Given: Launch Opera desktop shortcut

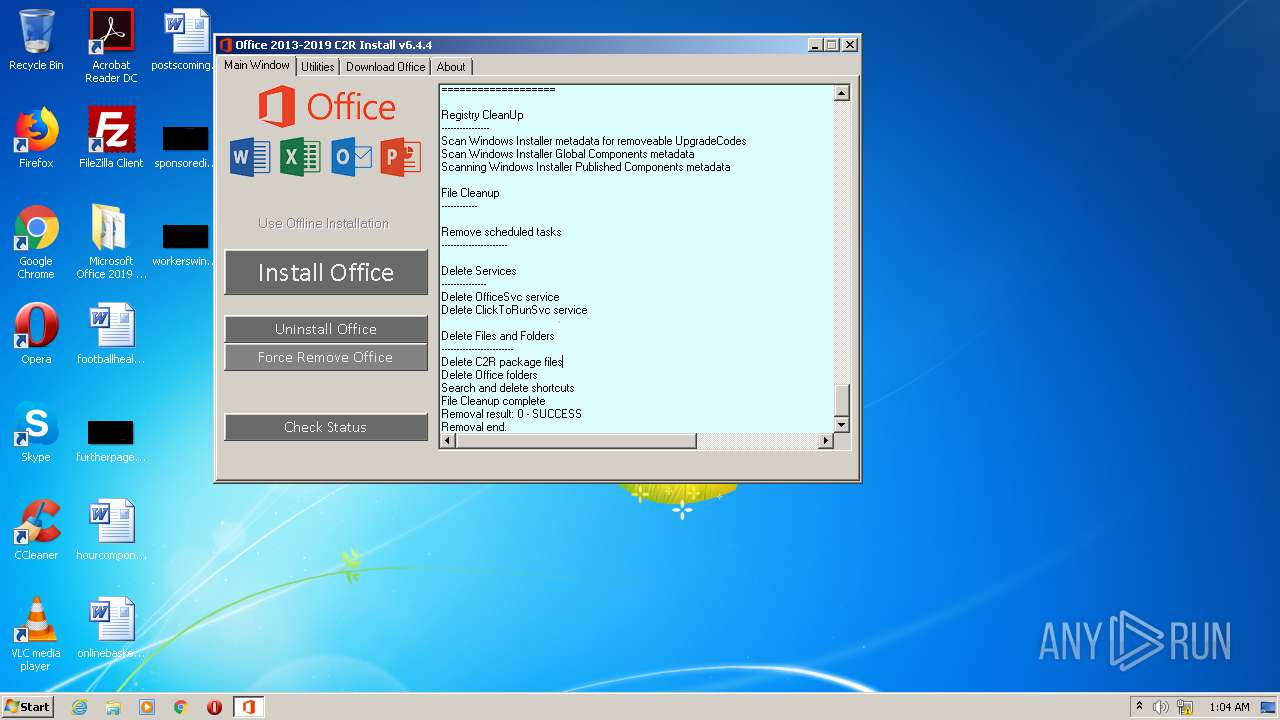Looking at the screenshot, I should coord(36,334).
